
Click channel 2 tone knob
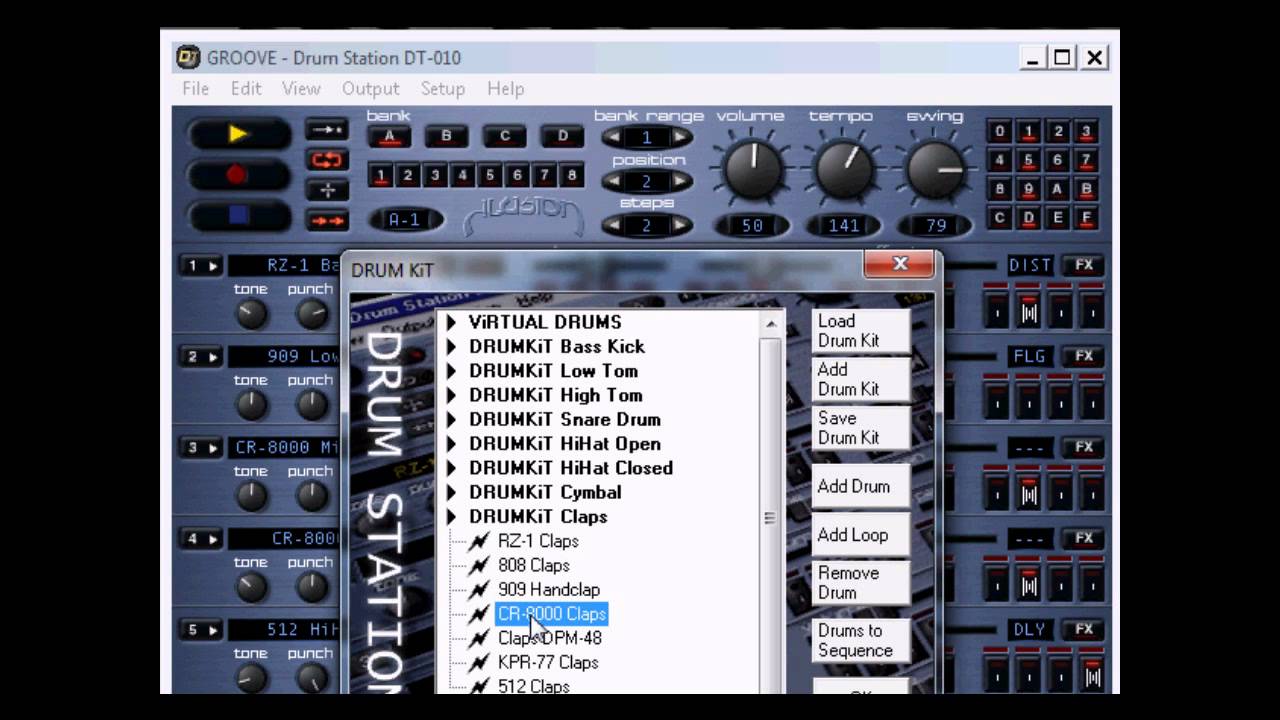click(251, 405)
